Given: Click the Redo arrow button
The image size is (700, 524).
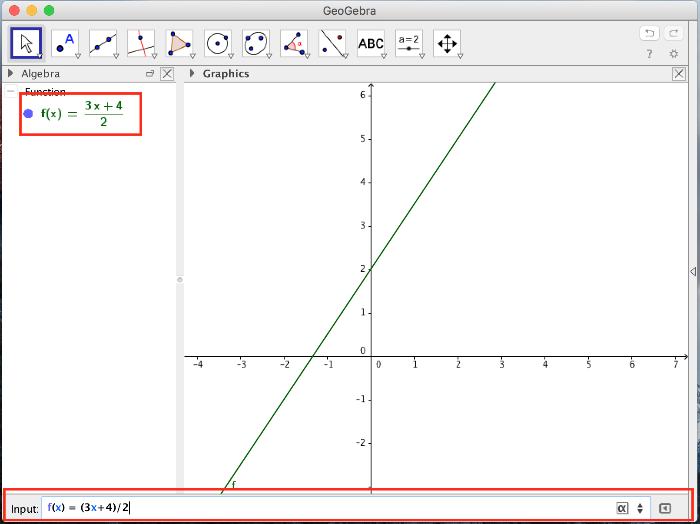Looking at the screenshot, I should click(674, 33).
